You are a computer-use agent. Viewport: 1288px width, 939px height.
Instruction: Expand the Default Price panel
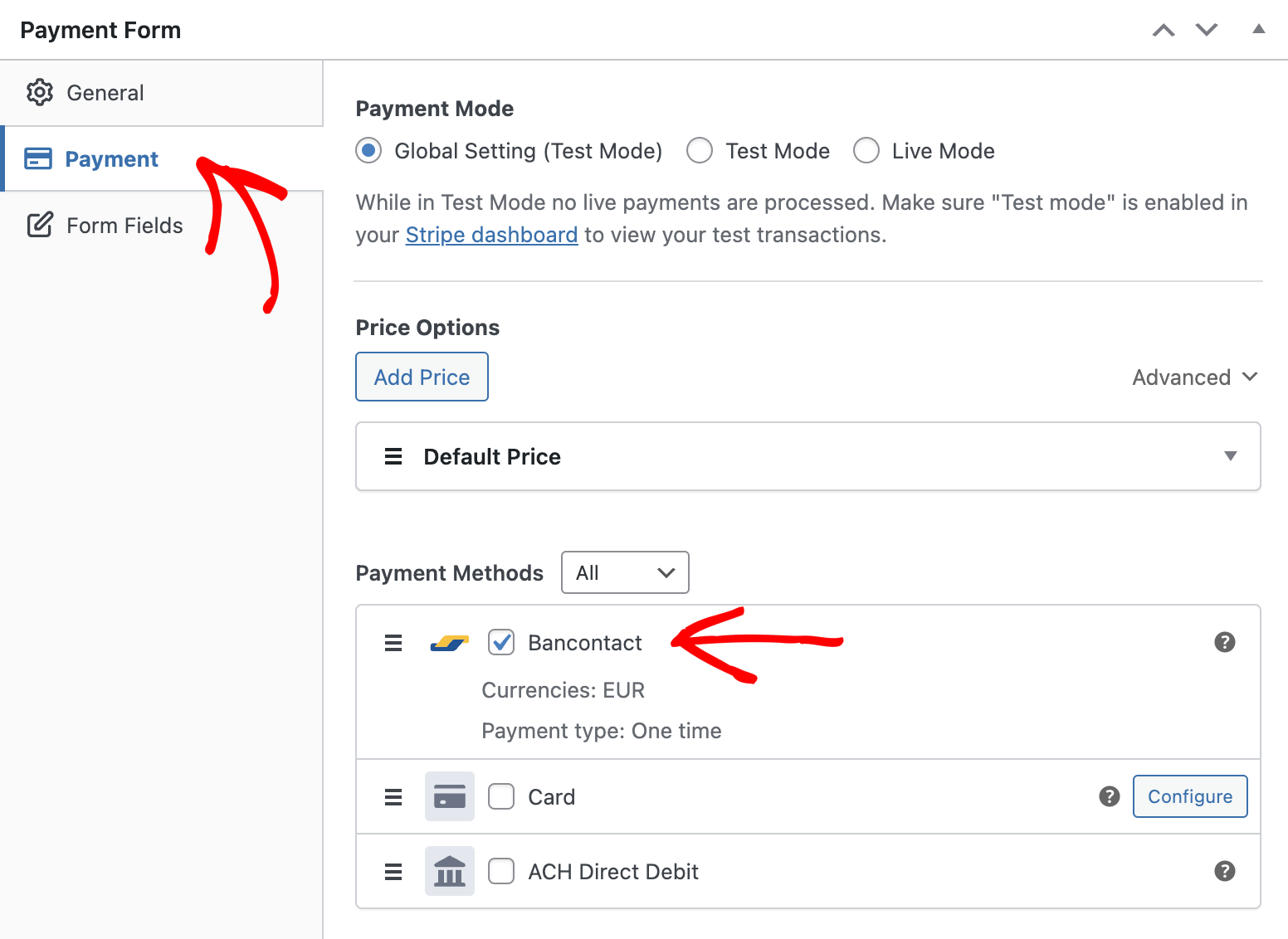pos(1231,456)
